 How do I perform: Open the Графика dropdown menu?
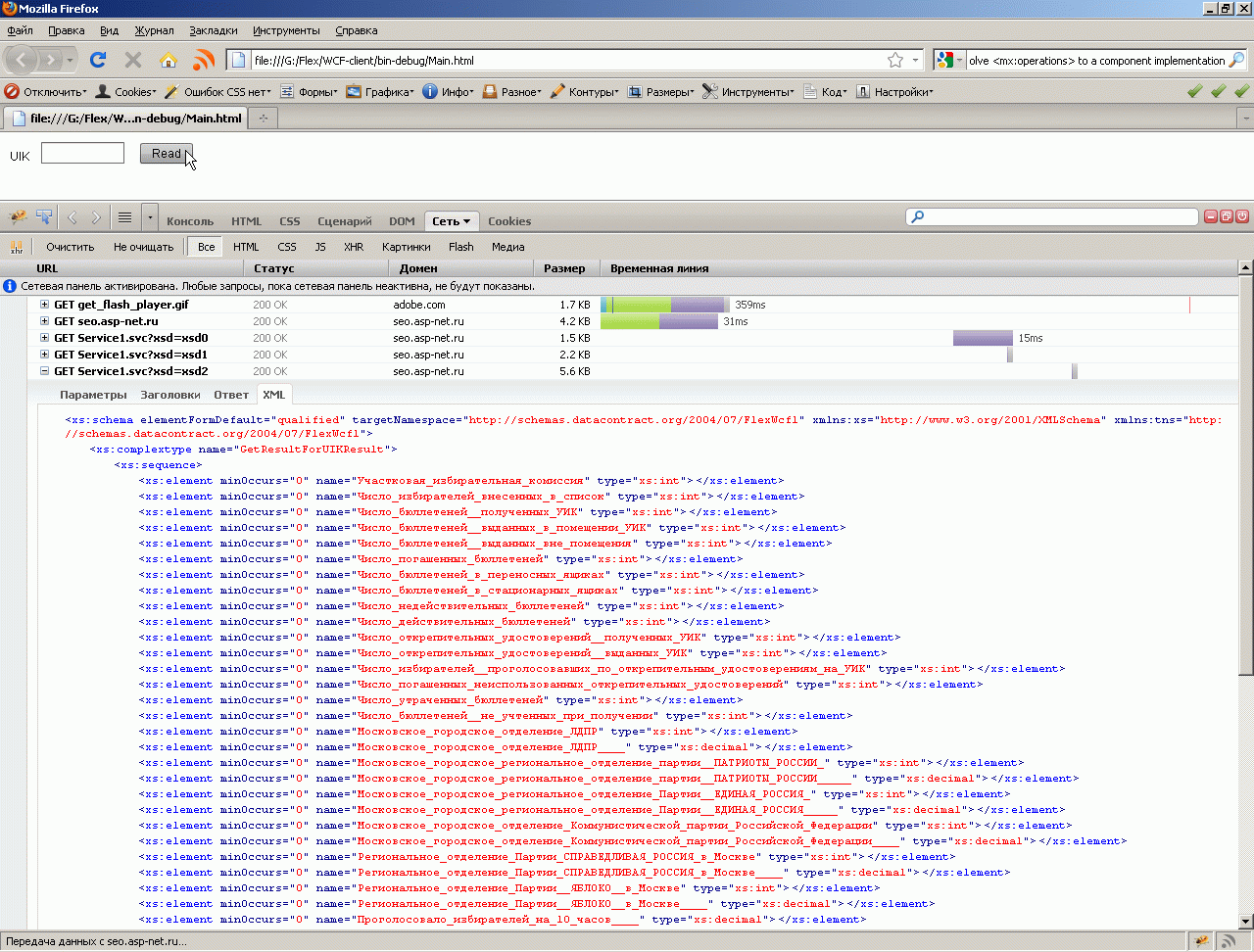(380, 91)
